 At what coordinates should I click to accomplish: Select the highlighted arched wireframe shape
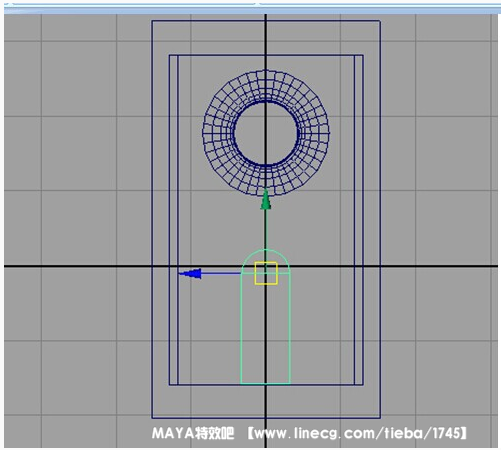point(266,317)
